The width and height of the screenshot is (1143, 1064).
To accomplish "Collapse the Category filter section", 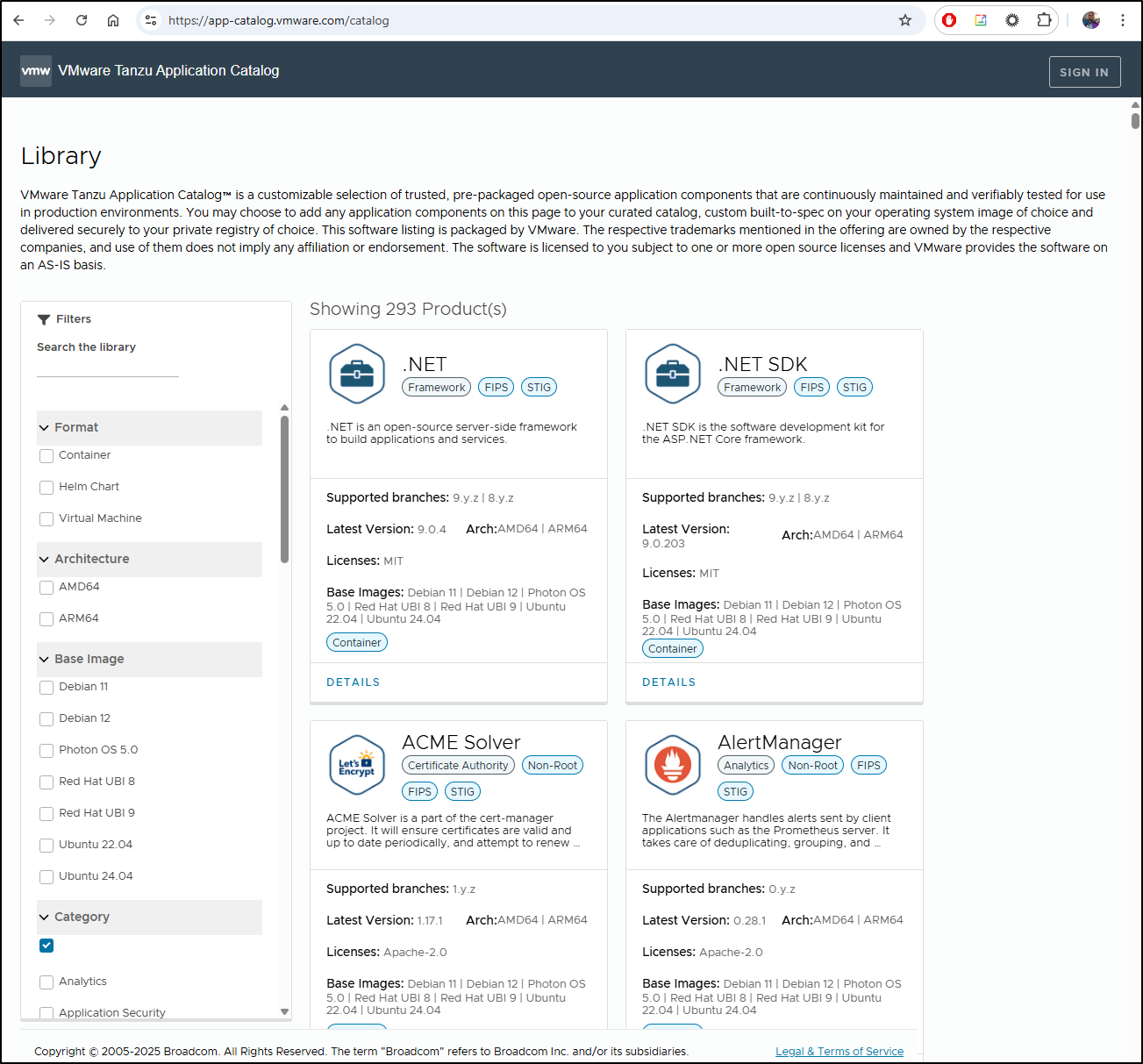I will pyautogui.click(x=149, y=918).
